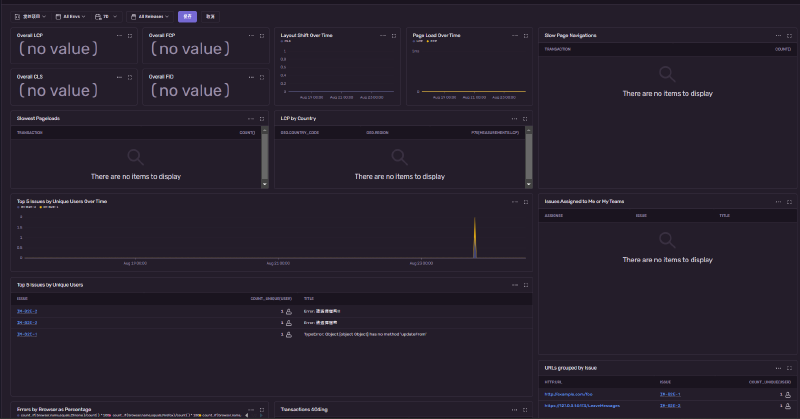This screenshot has height=419, width=800.
Task: Sort by TRANSACTION column in Slowest Pageloads
Action: click(30, 132)
